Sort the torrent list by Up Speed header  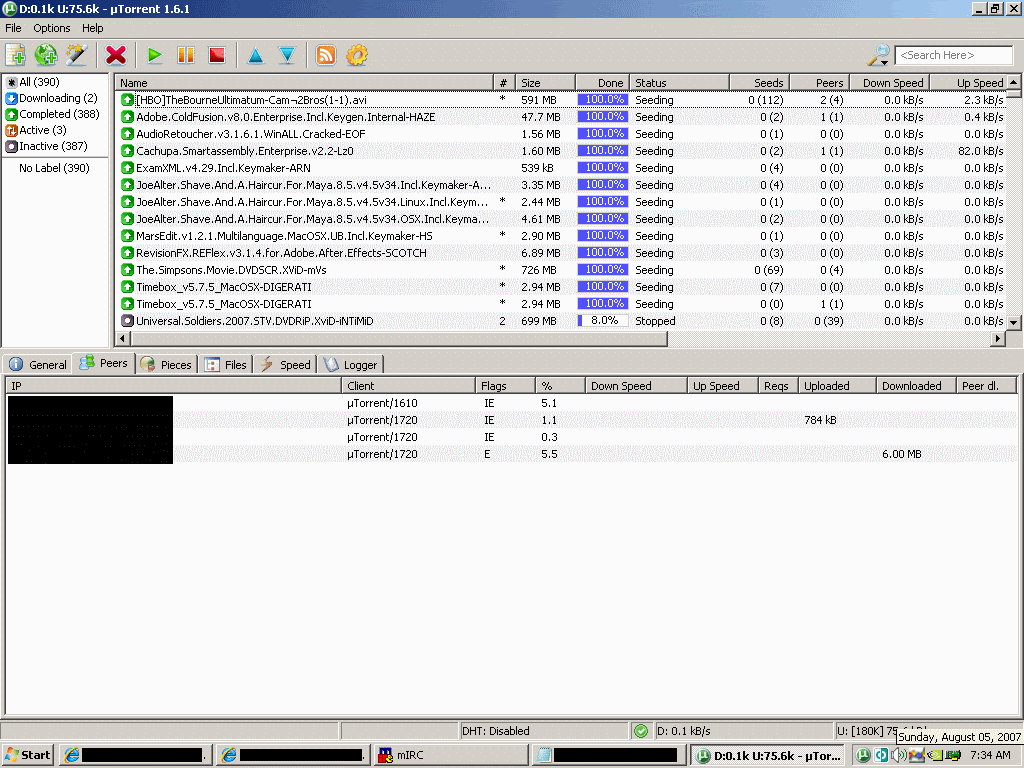pos(968,83)
